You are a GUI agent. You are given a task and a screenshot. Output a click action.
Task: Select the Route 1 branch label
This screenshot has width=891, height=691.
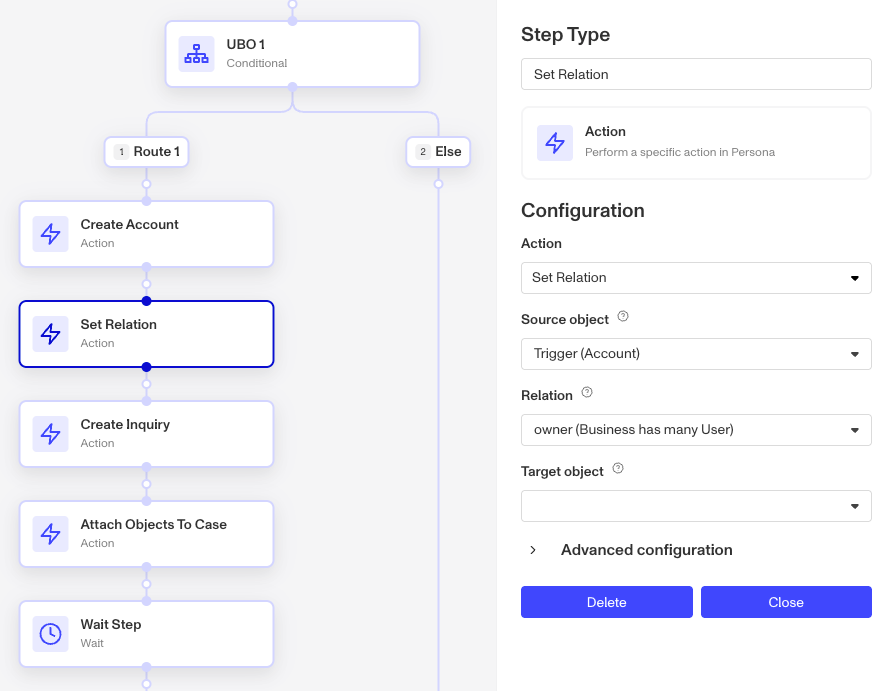[x=147, y=152]
